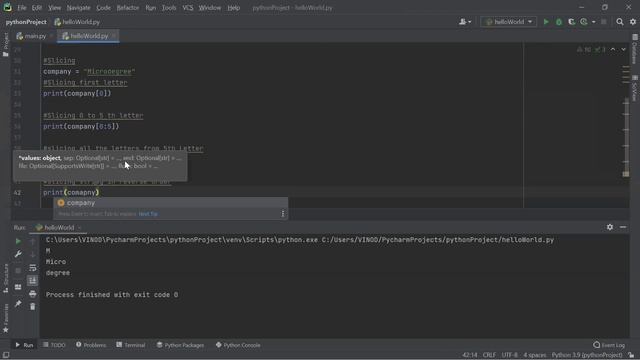The width and height of the screenshot is (640, 360).
Task: Switch to the main.py editor tab
Action: [x=31, y=36]
